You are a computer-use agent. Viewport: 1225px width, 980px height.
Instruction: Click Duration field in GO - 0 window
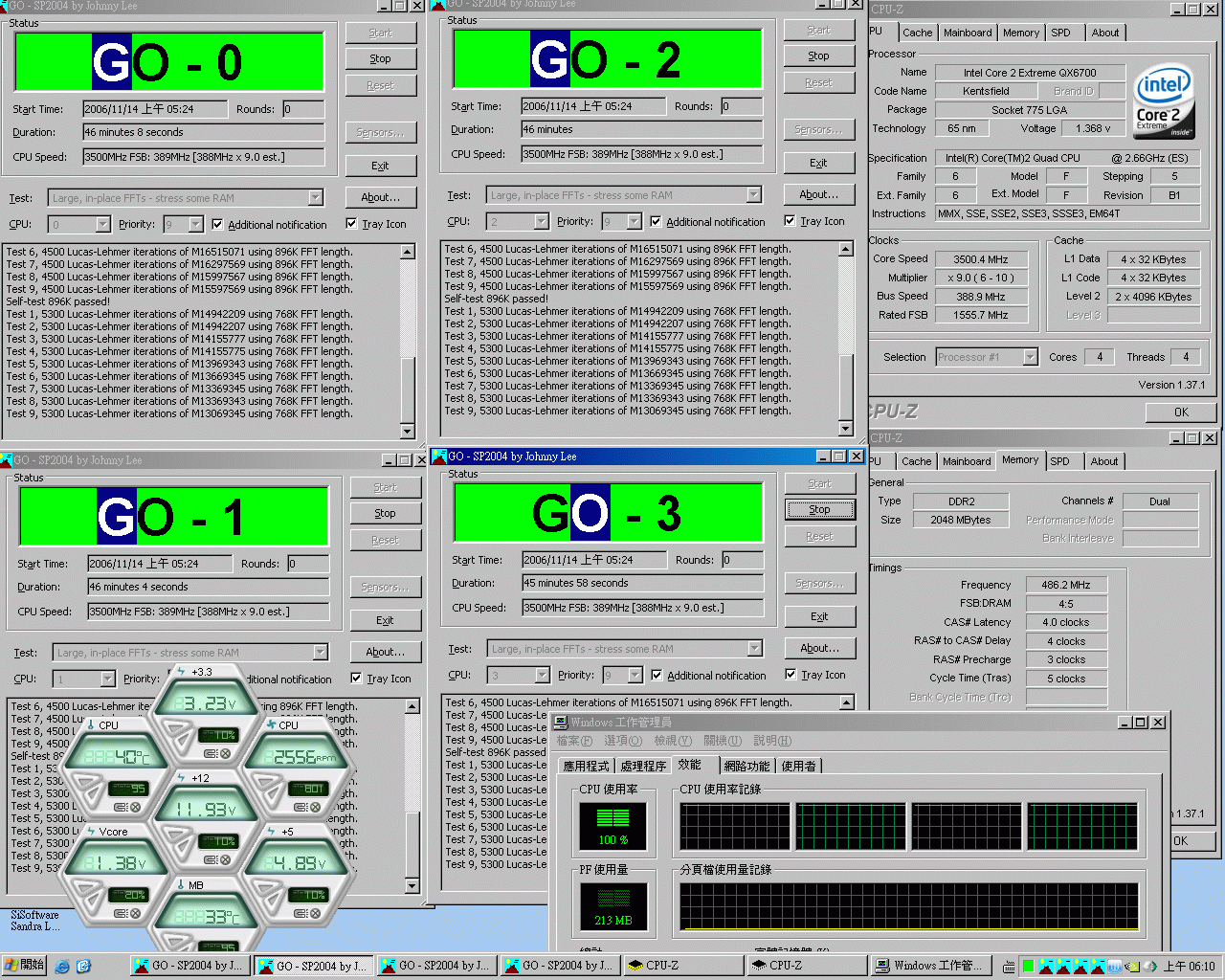point(203,132)
